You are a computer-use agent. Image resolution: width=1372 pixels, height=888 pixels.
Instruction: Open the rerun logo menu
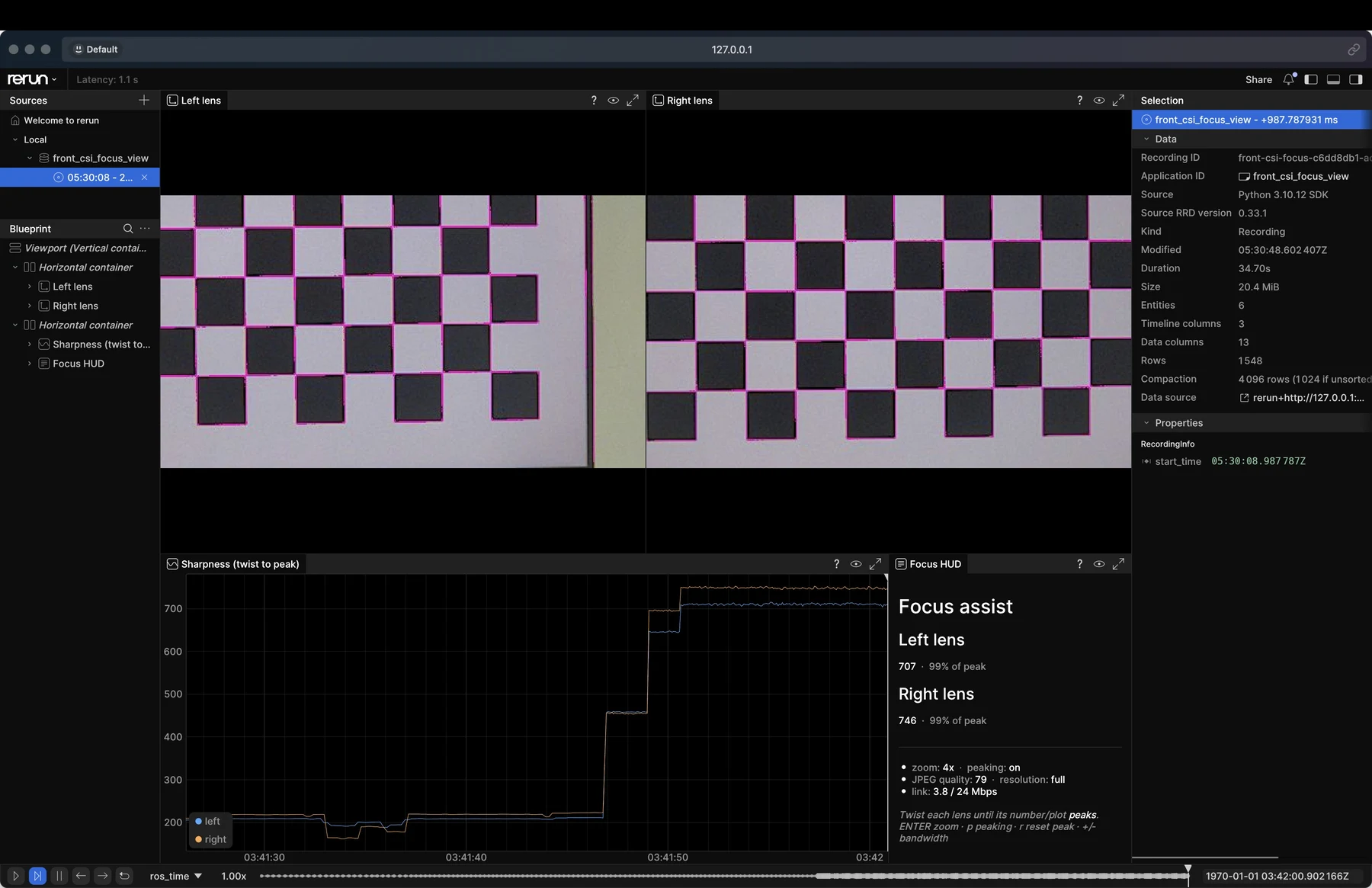pos(32,79)
